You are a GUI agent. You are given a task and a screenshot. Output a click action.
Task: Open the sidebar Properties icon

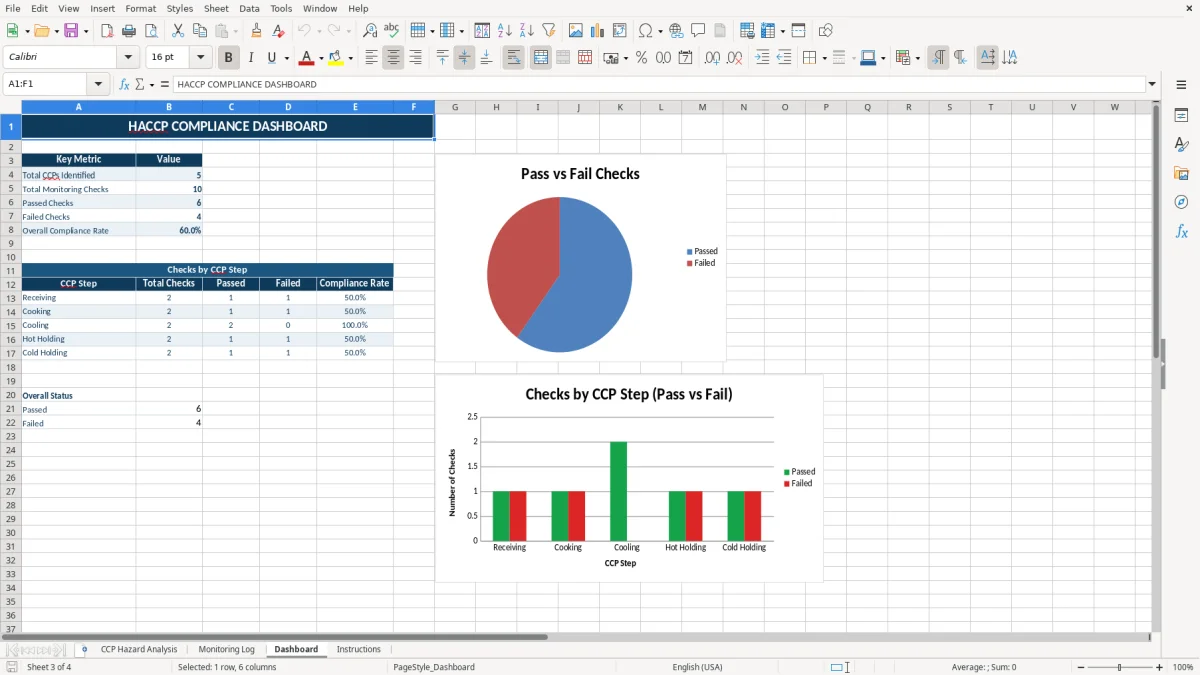click(x=1181, y=115)
